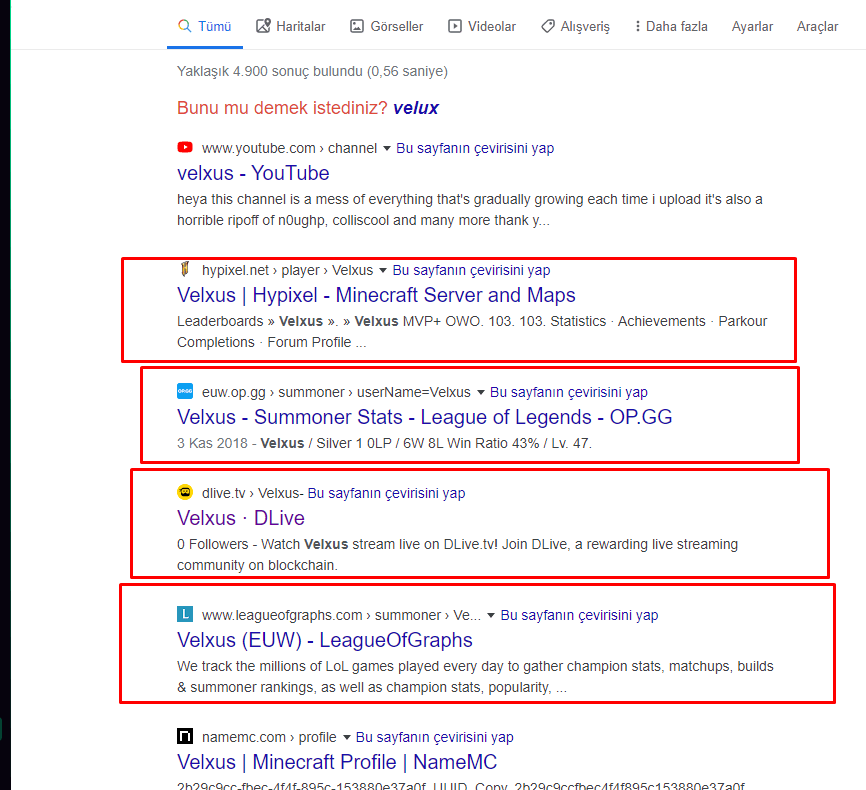Expand the dropdown arrow for euw.op.gg result
The width and height of the screenshot is (866, 790).
480,393
